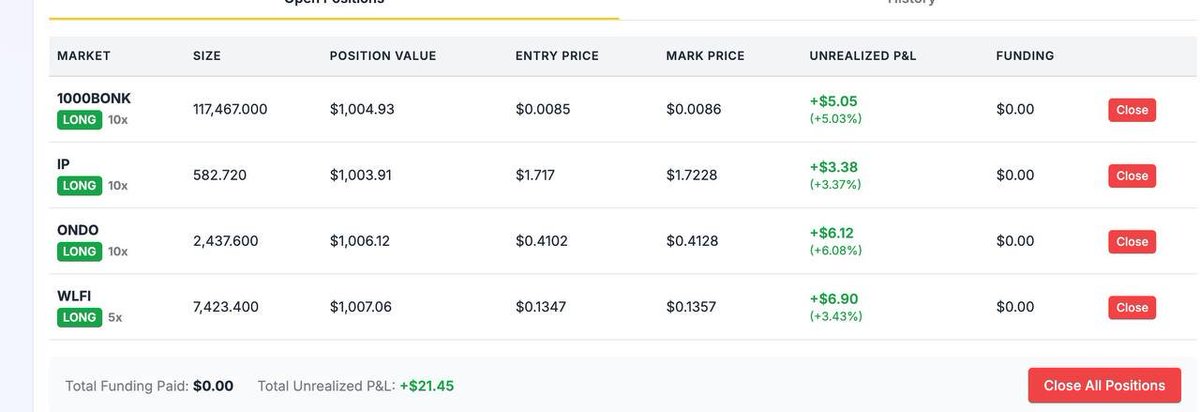Click the Market column header
The width and height of the screenshot is (1200, 412).
coord(84,56)
